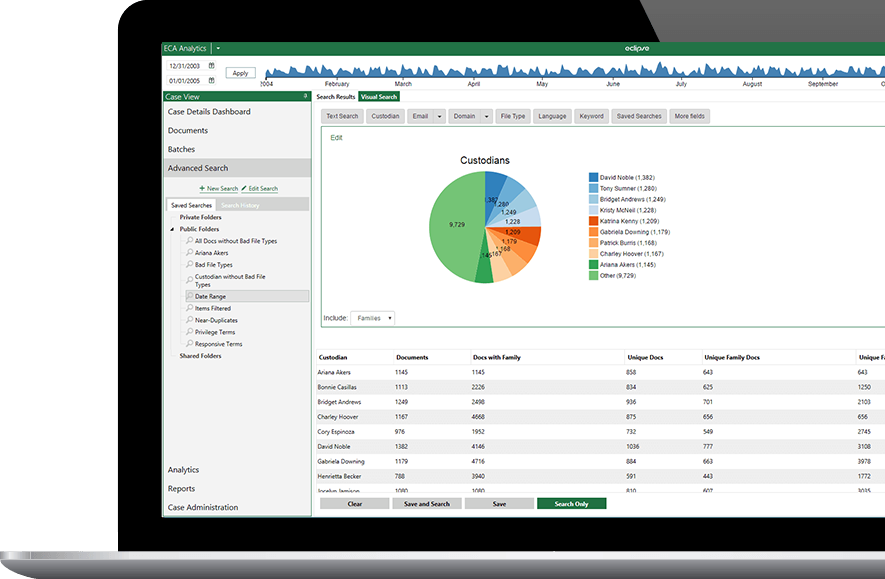Screen dimensions: 885x579
Task: Click Edit Search link
Action: tap(260, 188)
